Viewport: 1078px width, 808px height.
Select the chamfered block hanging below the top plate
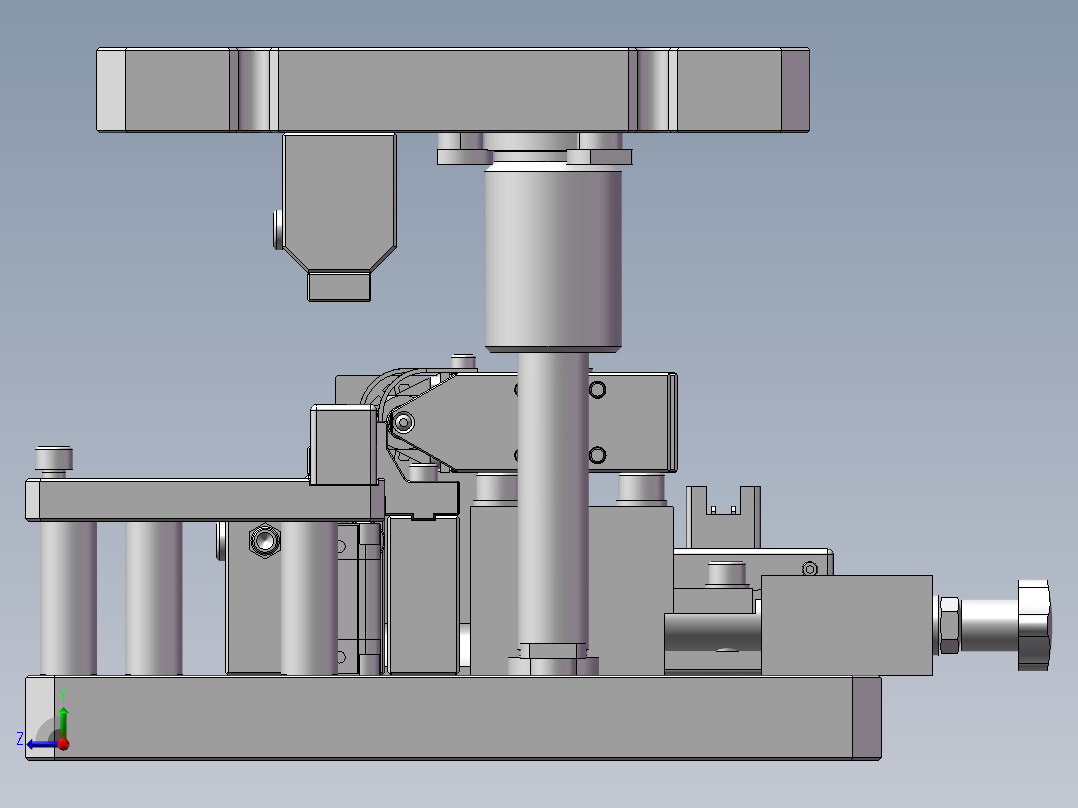(339, 217)
